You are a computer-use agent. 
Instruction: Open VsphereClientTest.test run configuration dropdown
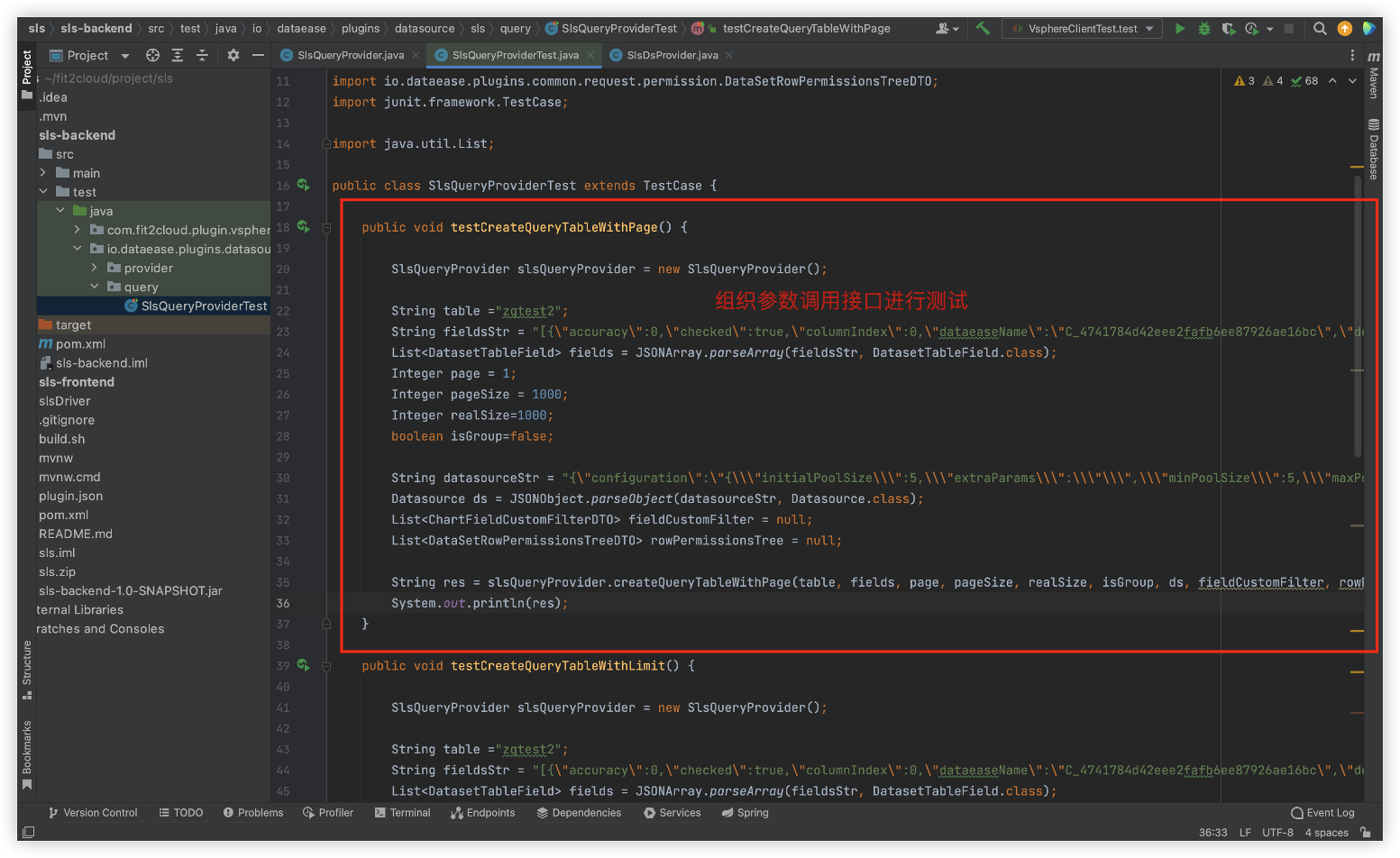coord(1082,29)
